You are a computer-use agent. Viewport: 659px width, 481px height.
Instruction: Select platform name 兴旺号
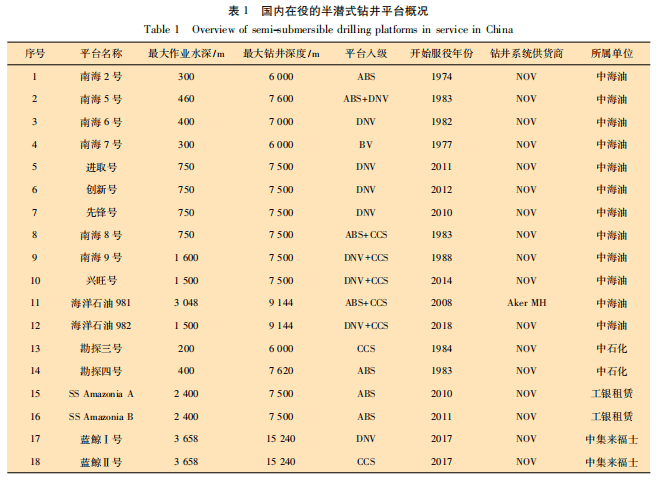[x=101, y=280]
